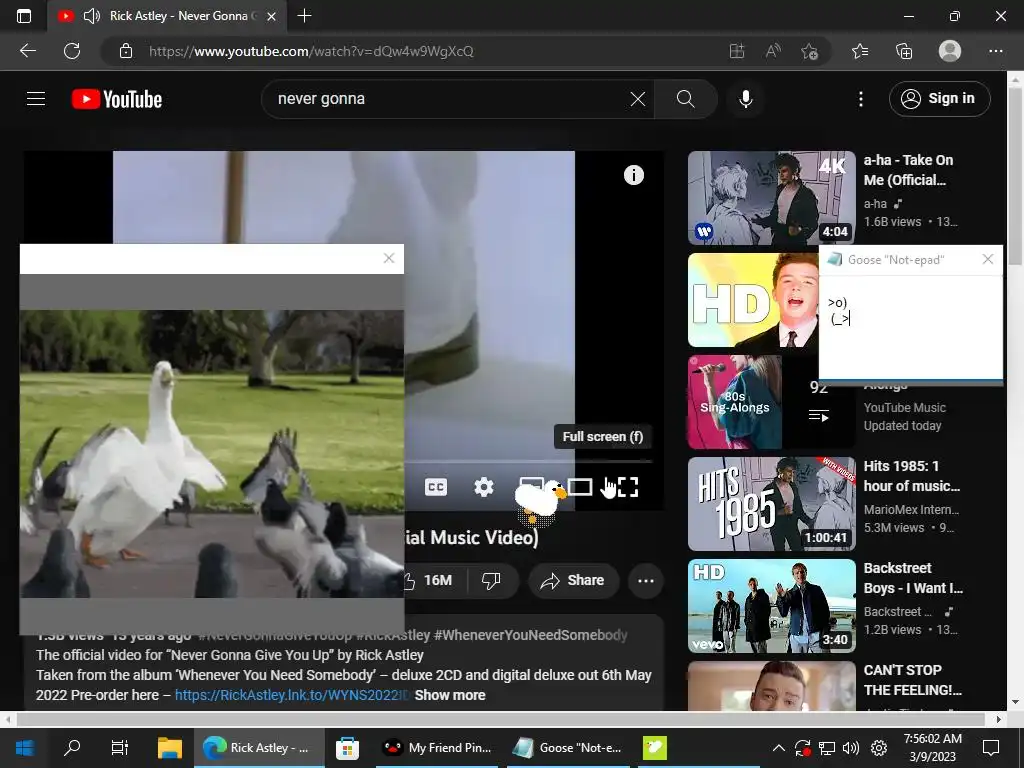This screenshot has height=768, width=1024.
Task: Go back in the browser
Action: 27,51
